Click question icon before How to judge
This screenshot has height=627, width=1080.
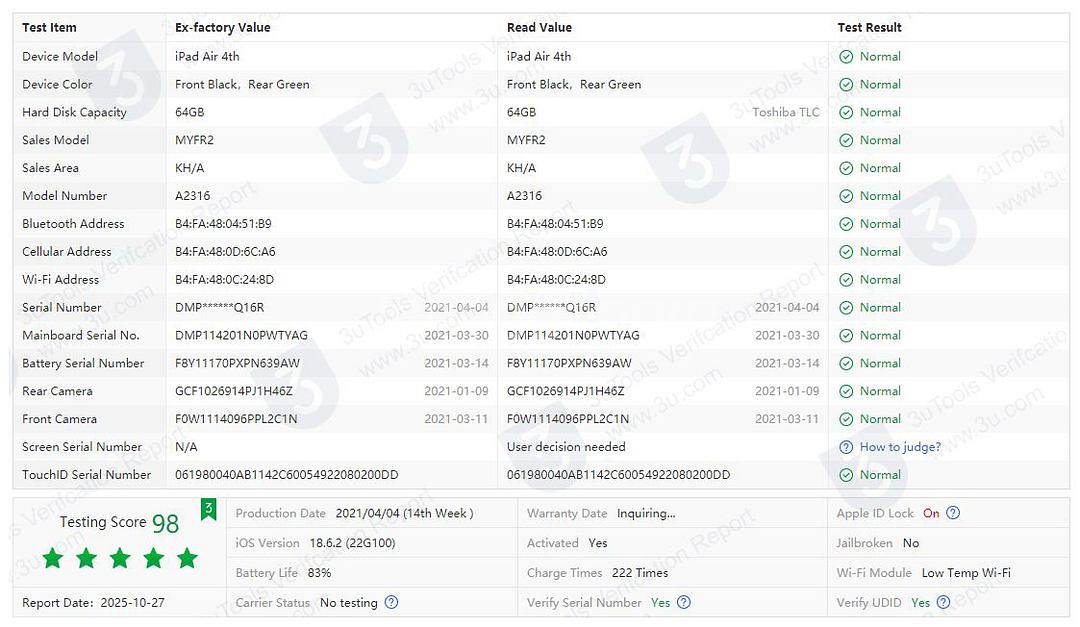pyautogui.click(x=846, y=447)
